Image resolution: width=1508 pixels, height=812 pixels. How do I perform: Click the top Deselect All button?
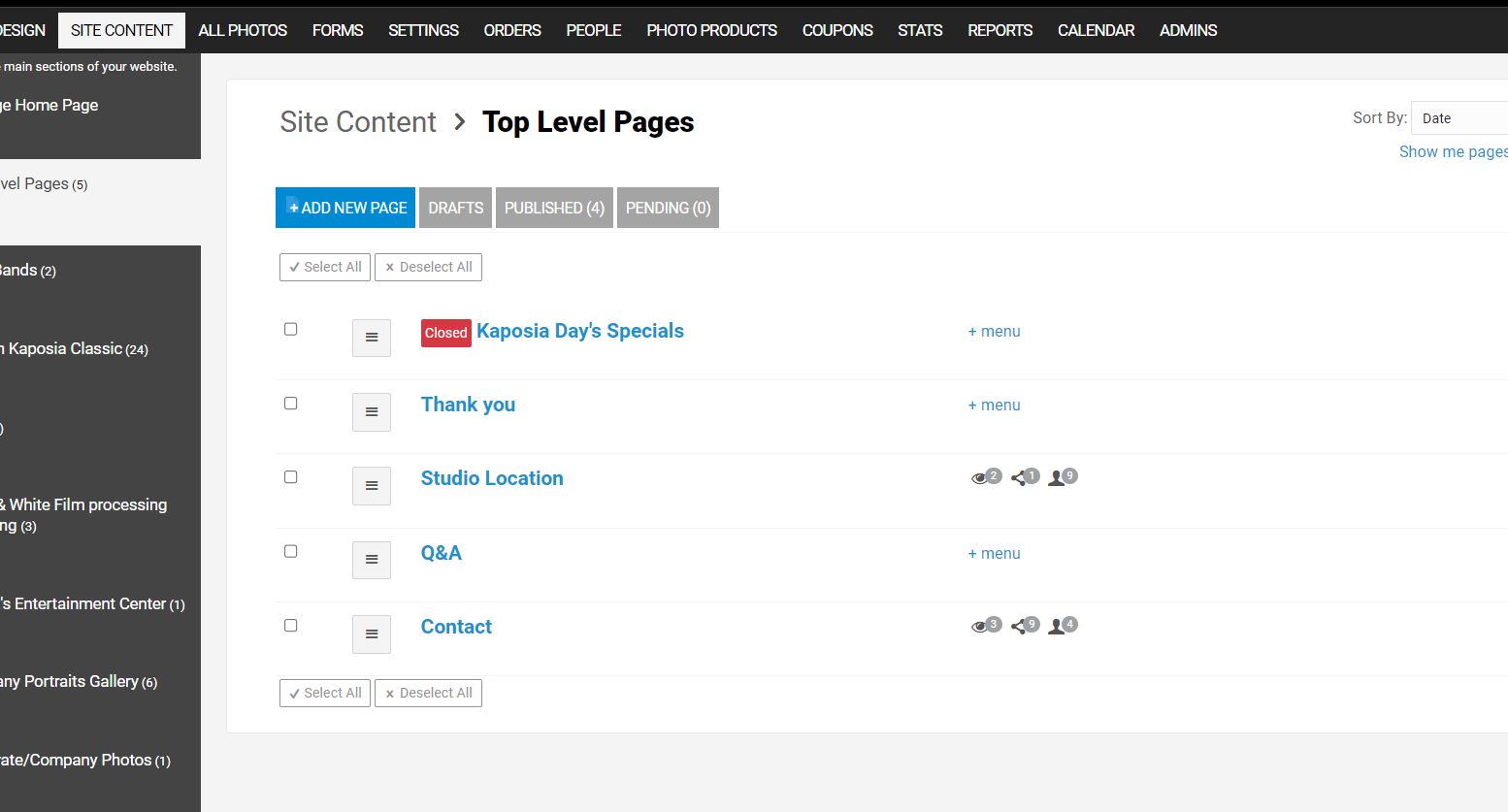coord(428,267)
